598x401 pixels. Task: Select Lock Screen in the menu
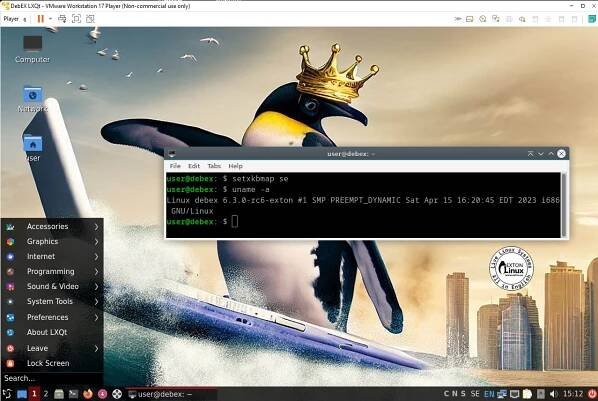click(52, 363)
